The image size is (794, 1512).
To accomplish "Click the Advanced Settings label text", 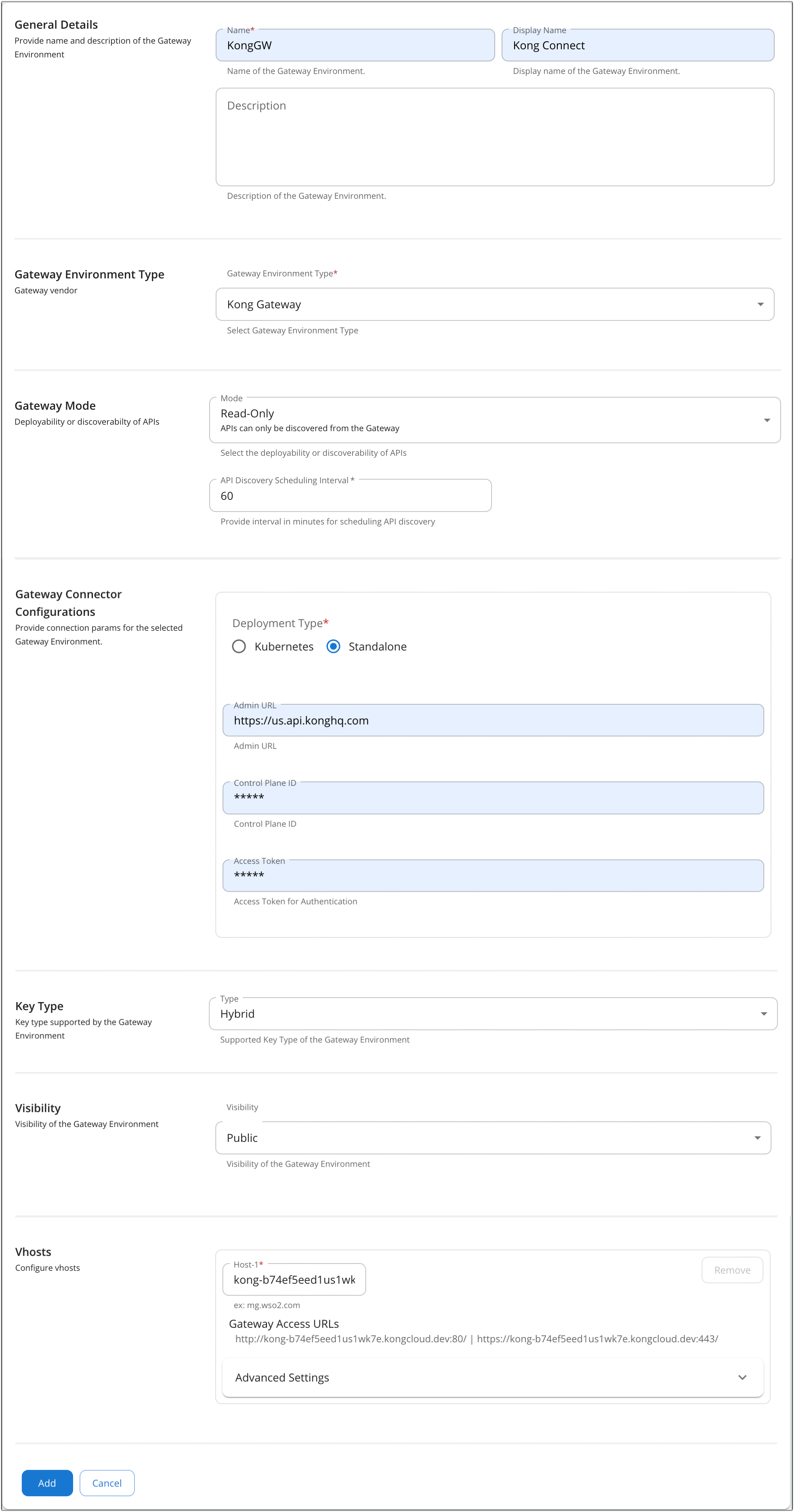I will [x=281, y=1377].
